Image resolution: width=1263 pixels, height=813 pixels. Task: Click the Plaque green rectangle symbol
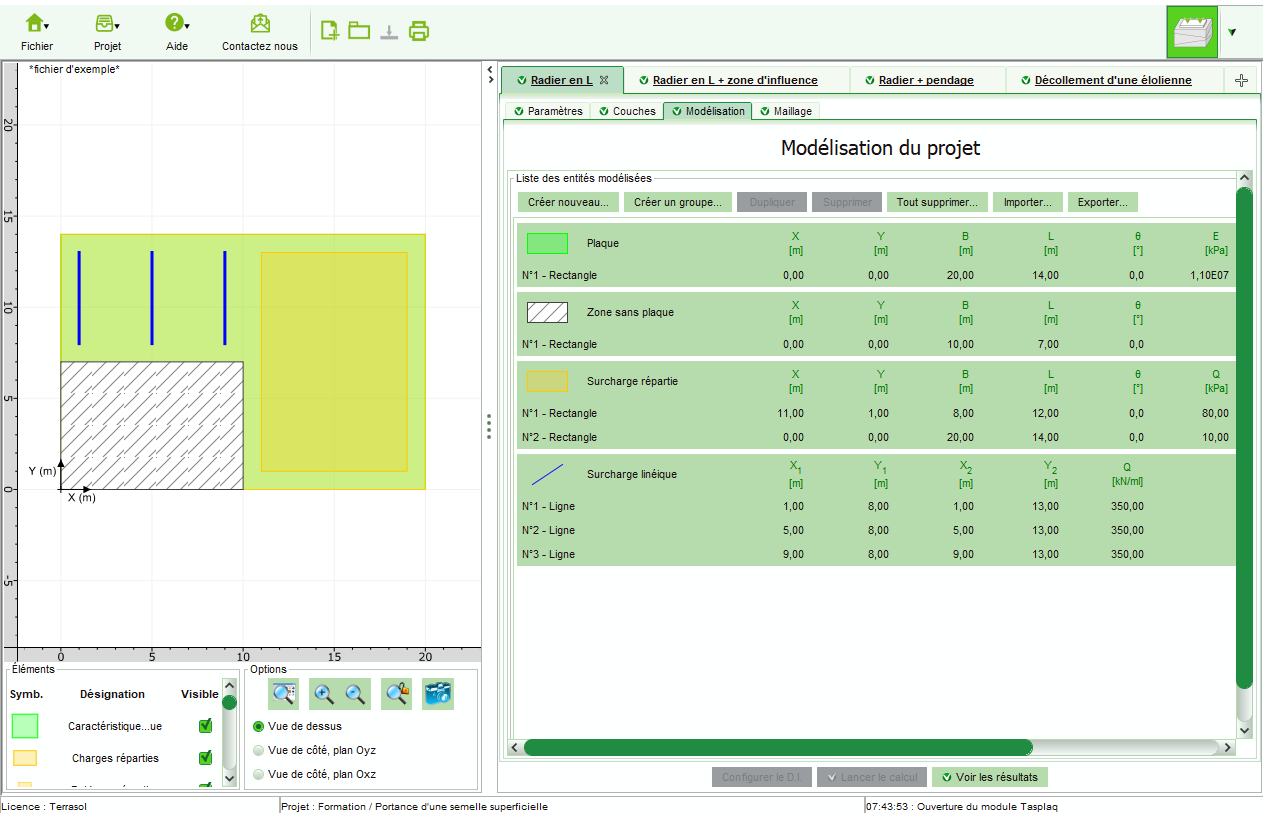547,243
